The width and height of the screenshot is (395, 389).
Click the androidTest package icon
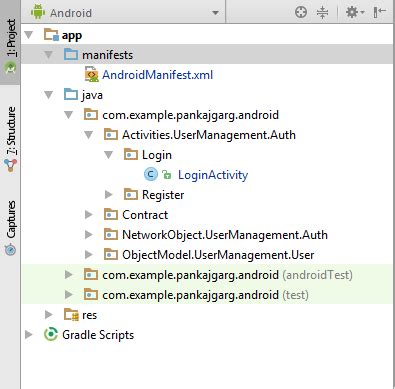(91, 275)
